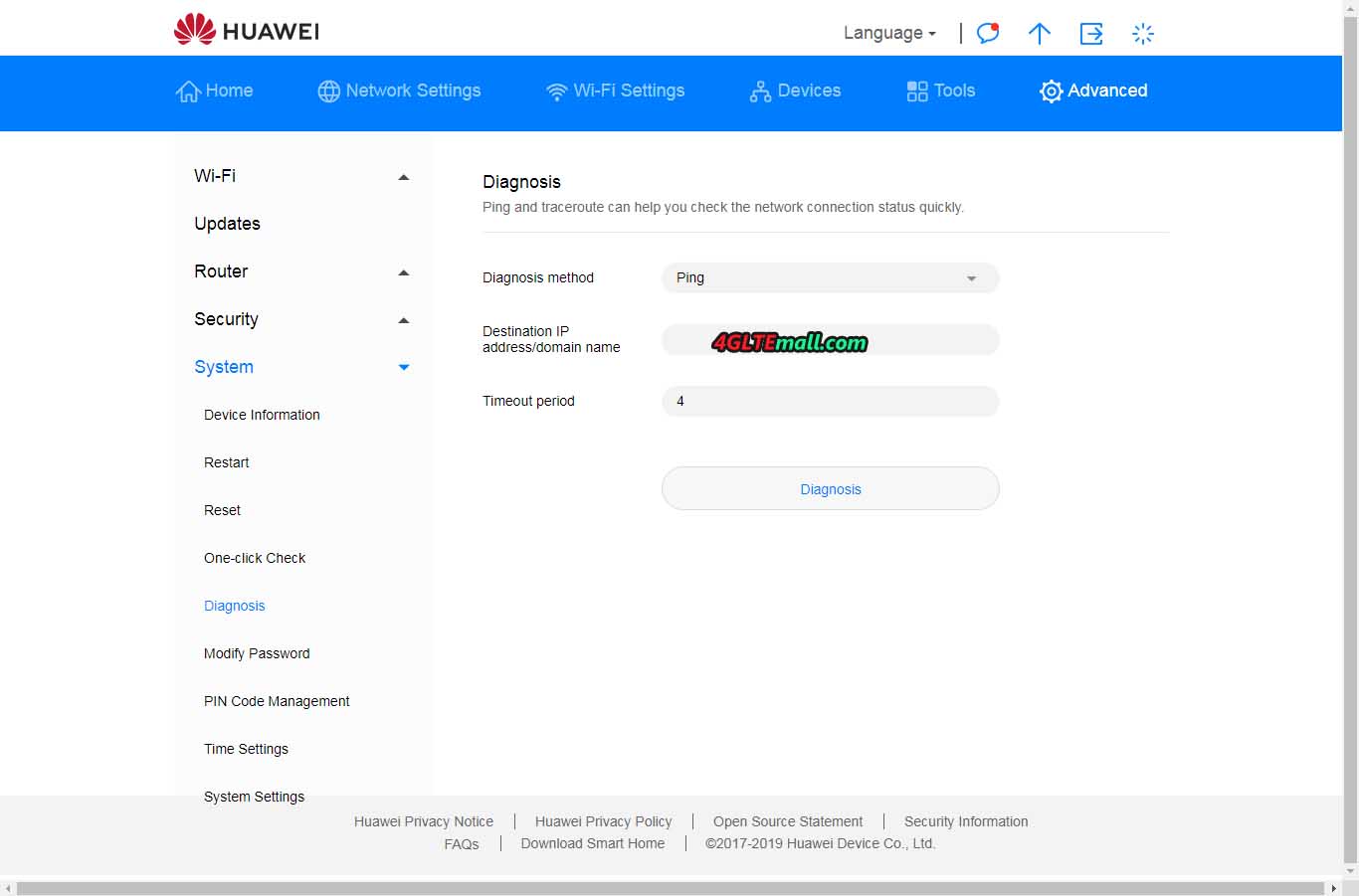The height and width of the screenshot is (896, 1359).
Task: Click the Home house icon
Action: point(188,91)
